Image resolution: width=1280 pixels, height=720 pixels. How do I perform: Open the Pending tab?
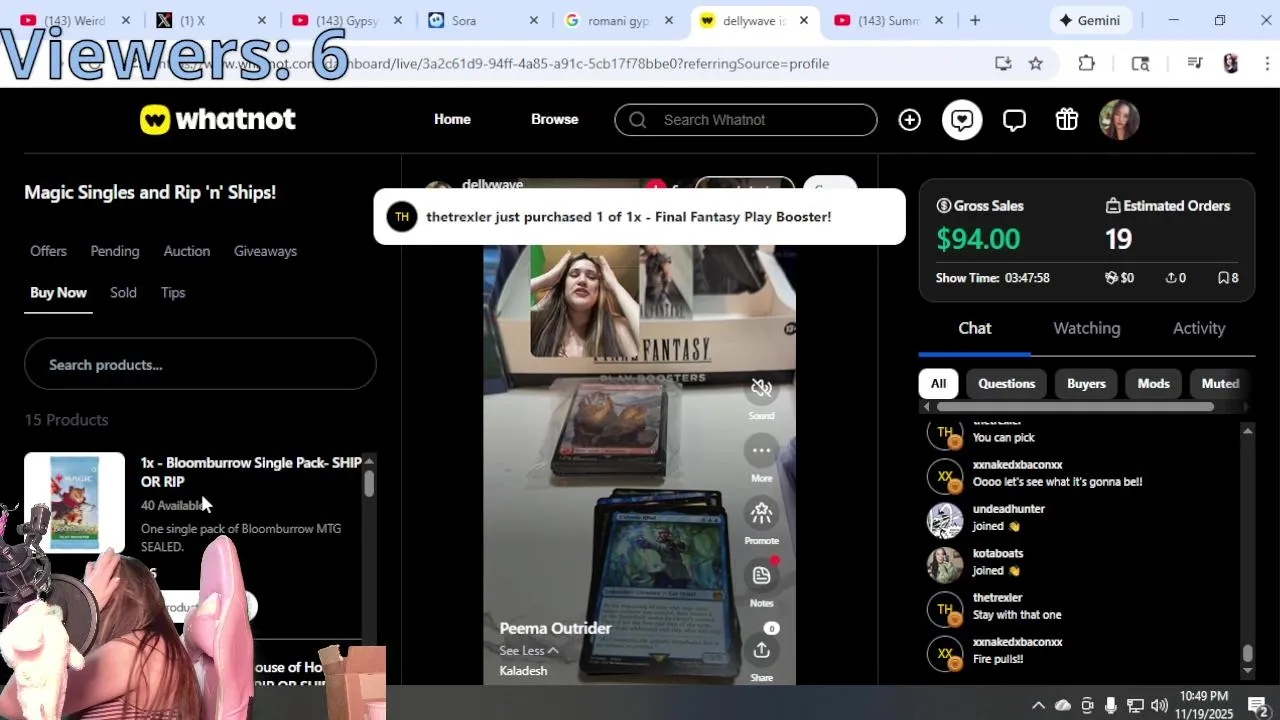coord(115,251)
